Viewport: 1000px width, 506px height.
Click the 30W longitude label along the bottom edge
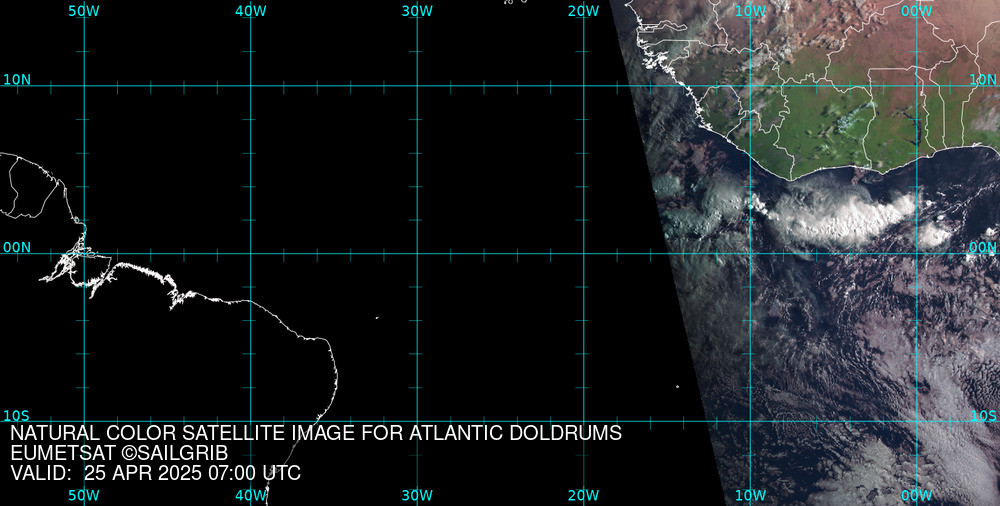click(417, 495)
